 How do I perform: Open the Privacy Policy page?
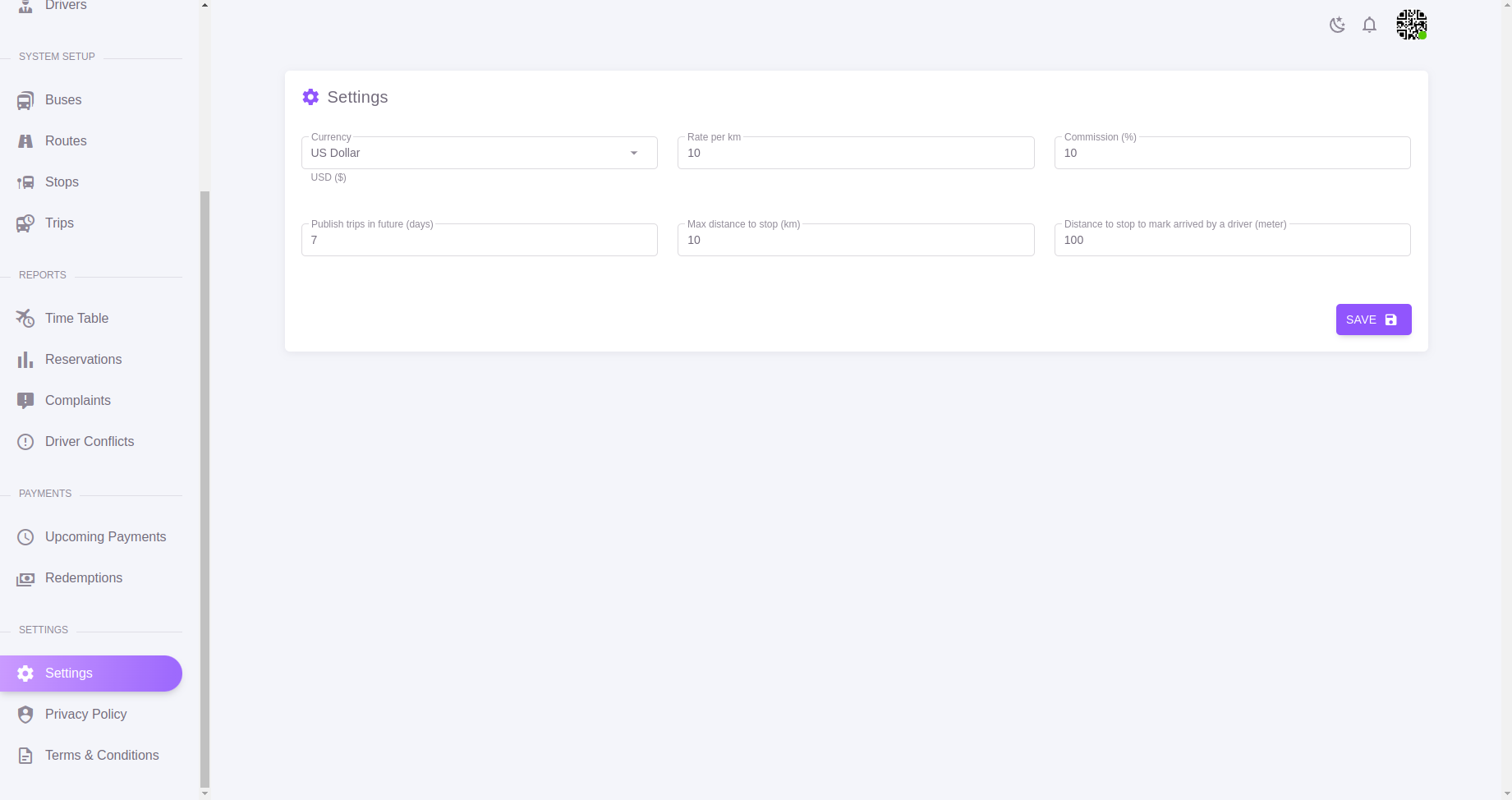(x=85, y=714)
